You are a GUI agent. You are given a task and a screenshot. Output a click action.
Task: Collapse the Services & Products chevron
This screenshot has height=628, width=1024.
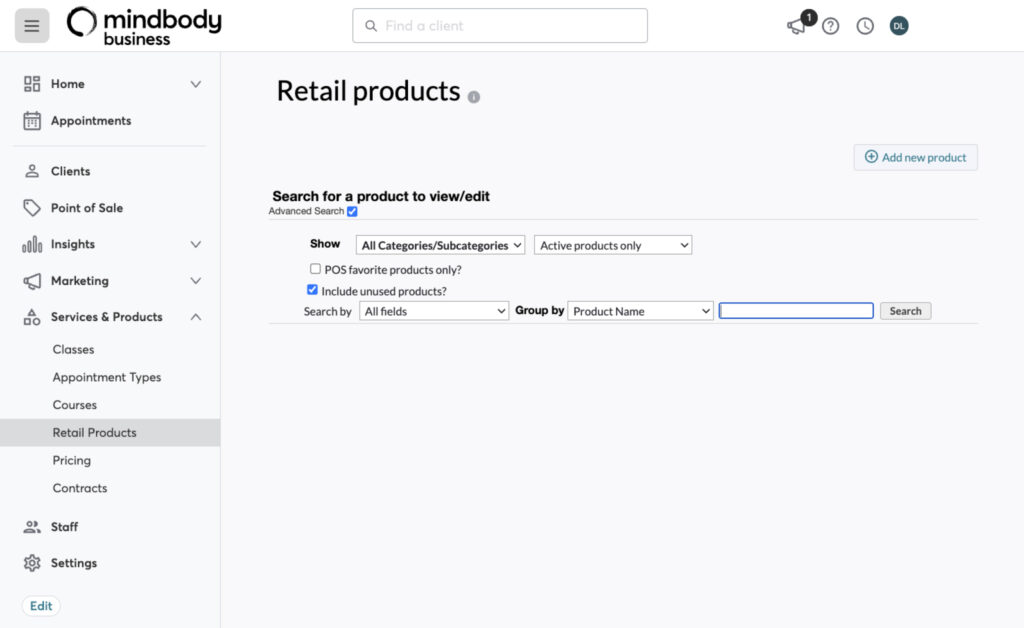(195, 317)
